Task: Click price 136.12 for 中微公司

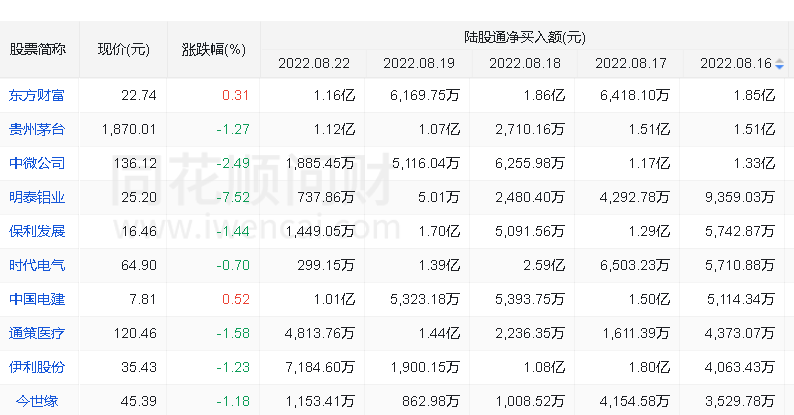Action: coord(135,163)
